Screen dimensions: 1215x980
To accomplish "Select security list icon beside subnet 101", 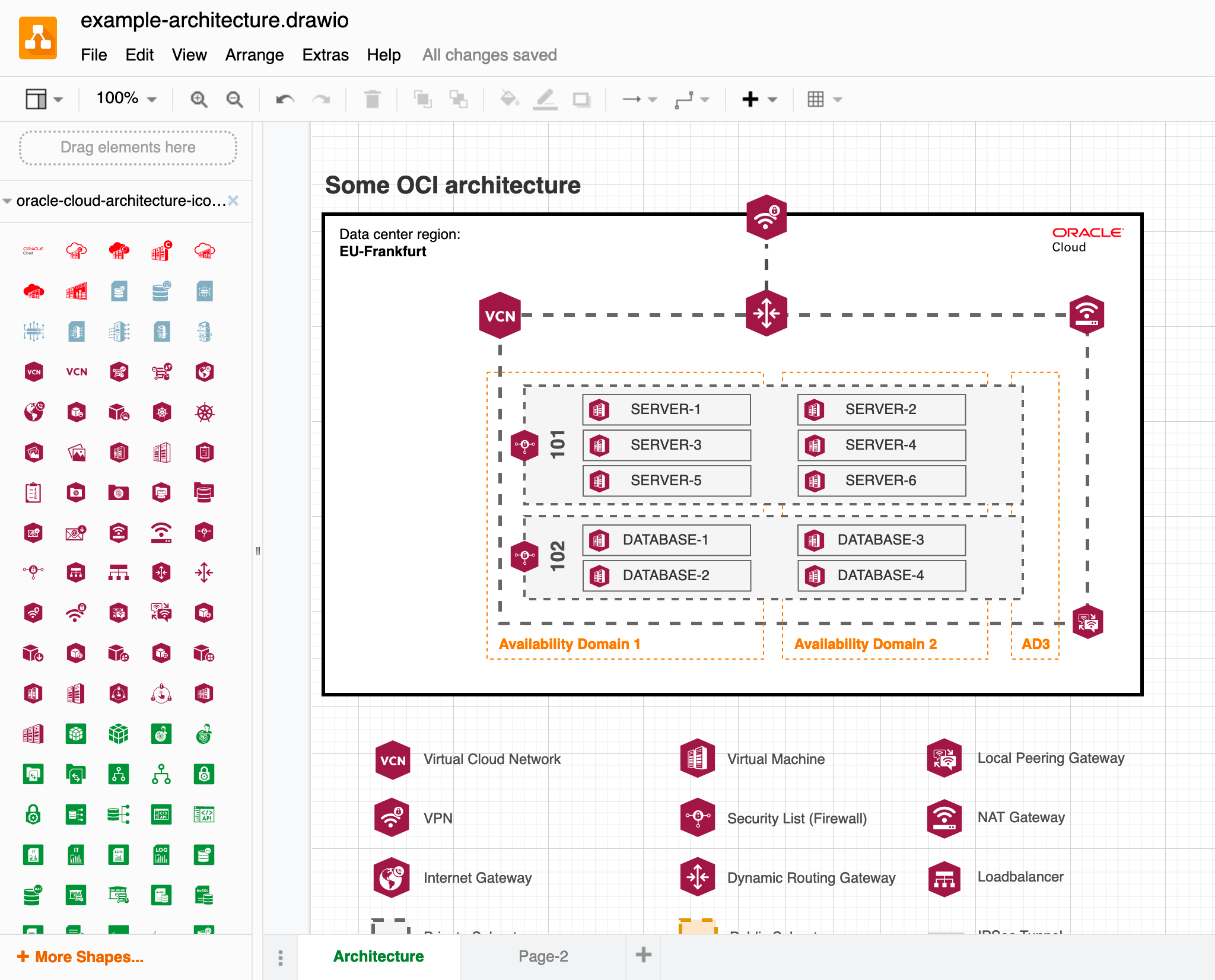I will (524, 446).
